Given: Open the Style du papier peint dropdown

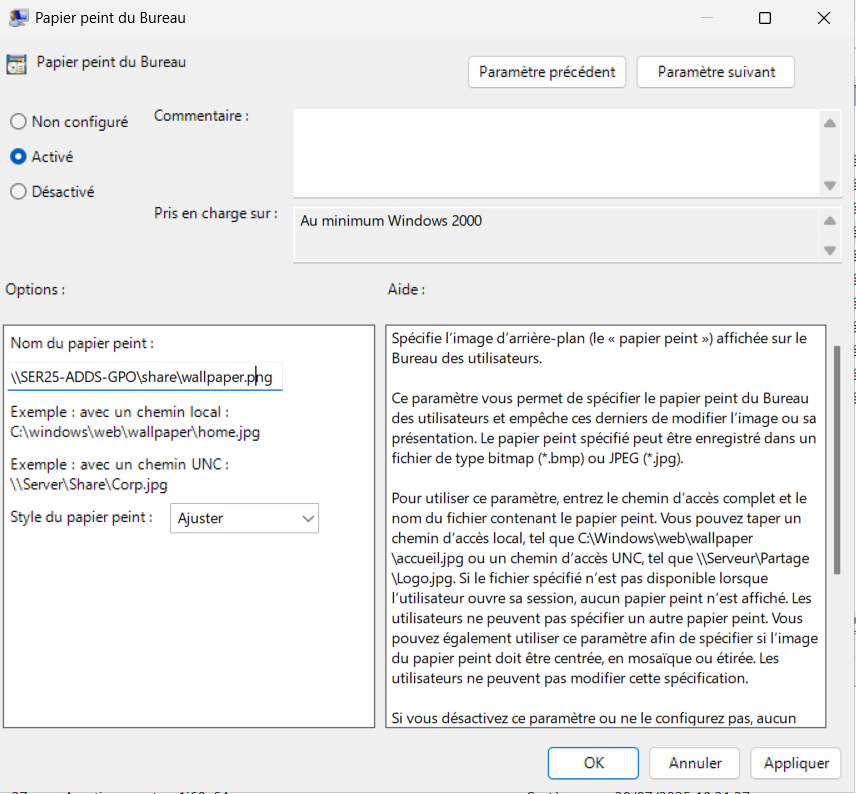Looking at the screenshot, I should pyautogui.click(x=243, y=518).
